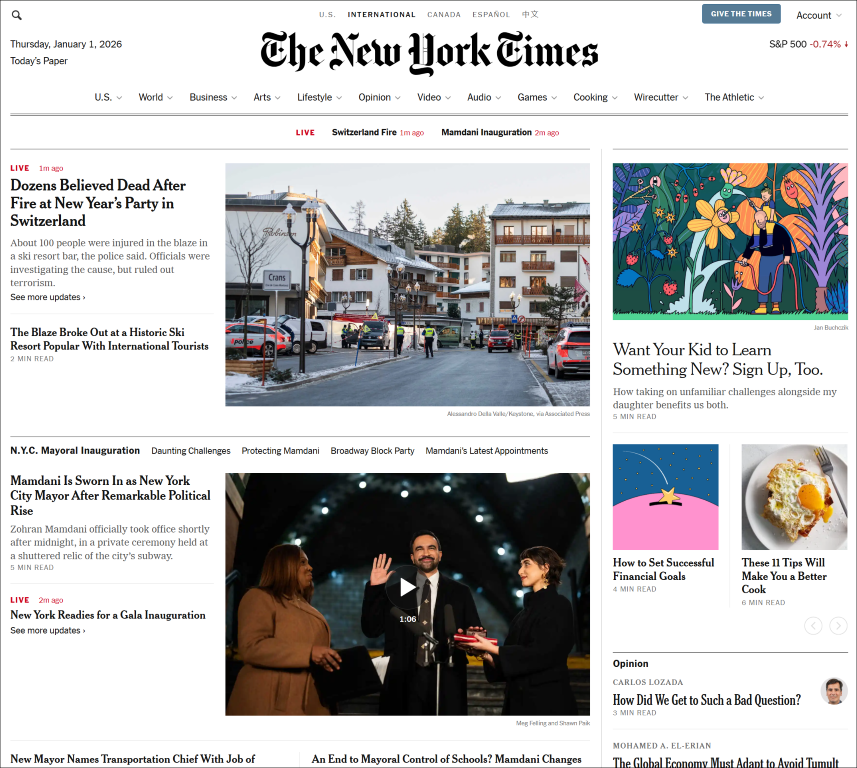
Task: Click Carlos Lozada's author portrait
Action: click(x=833, y=691)
